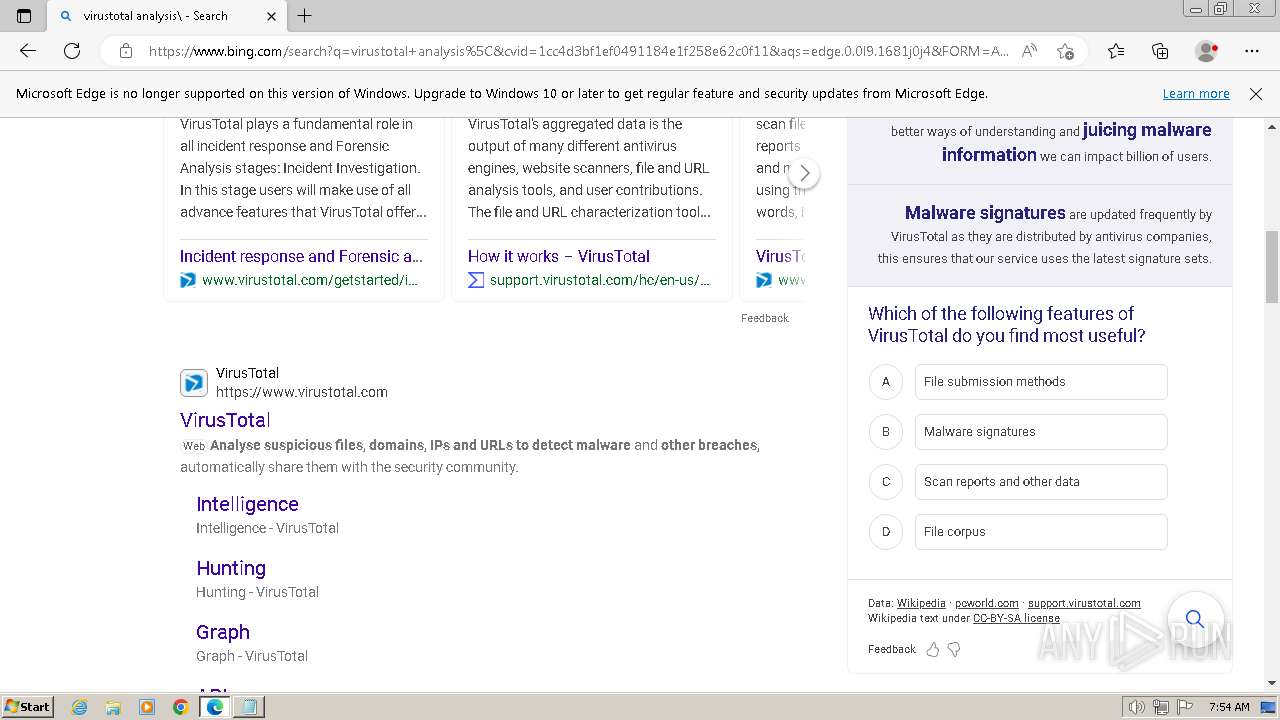The image size is (1280, 720).
Task: Open the Intelligence sitelink
Action: coord(247,504)
